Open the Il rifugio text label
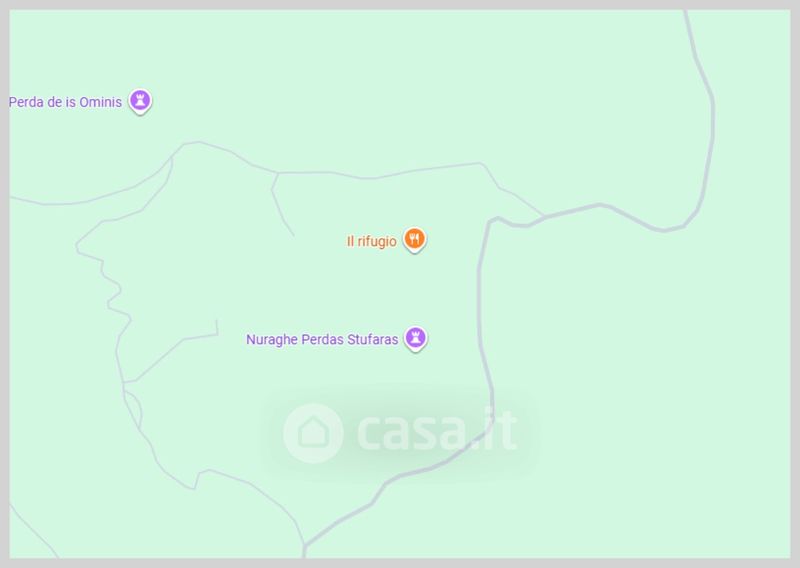This screenshot has height=568, width=800. [x=371, y=241]
